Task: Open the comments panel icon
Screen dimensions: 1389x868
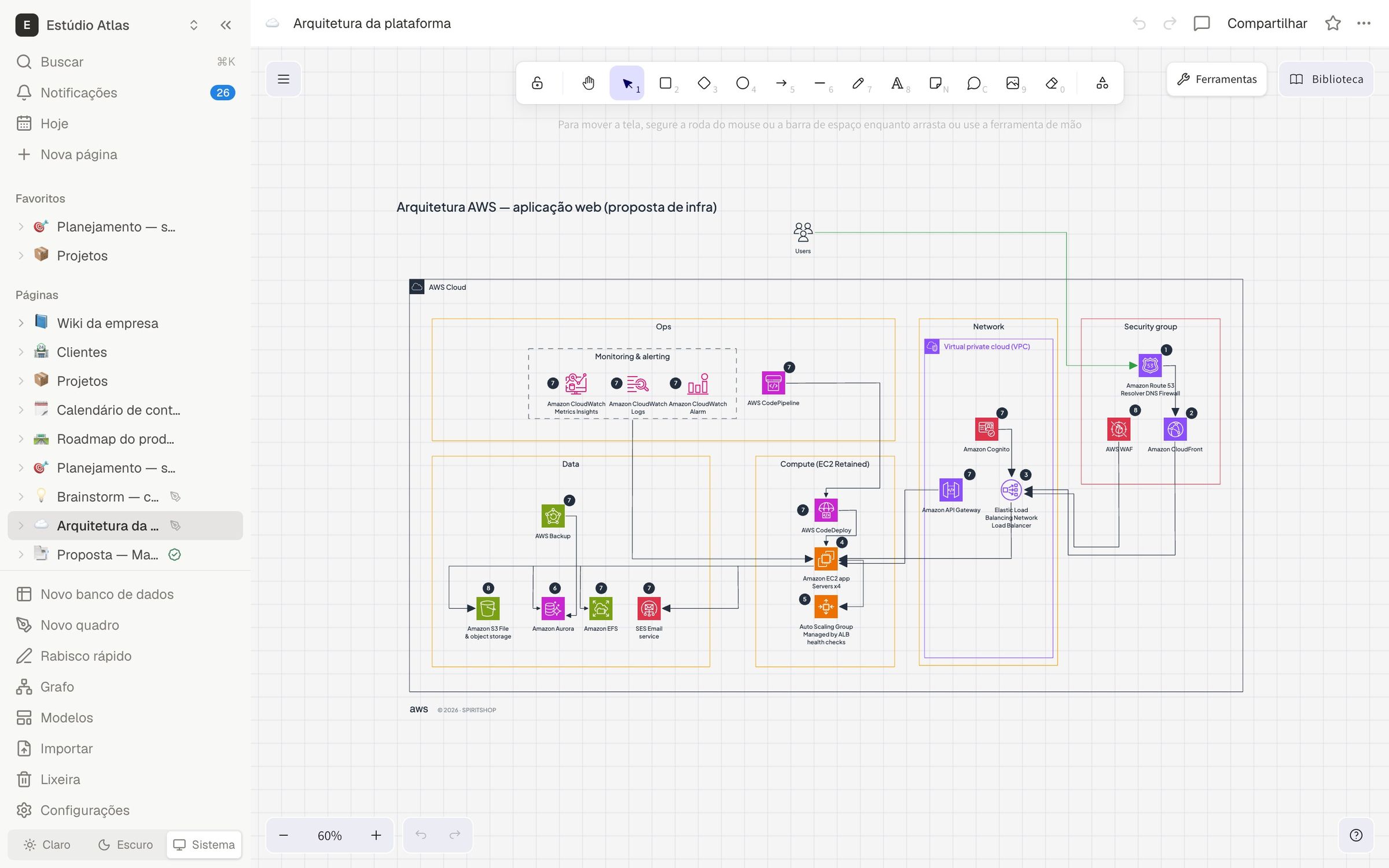Action: pyautogui.click(x=1201, y=24)
